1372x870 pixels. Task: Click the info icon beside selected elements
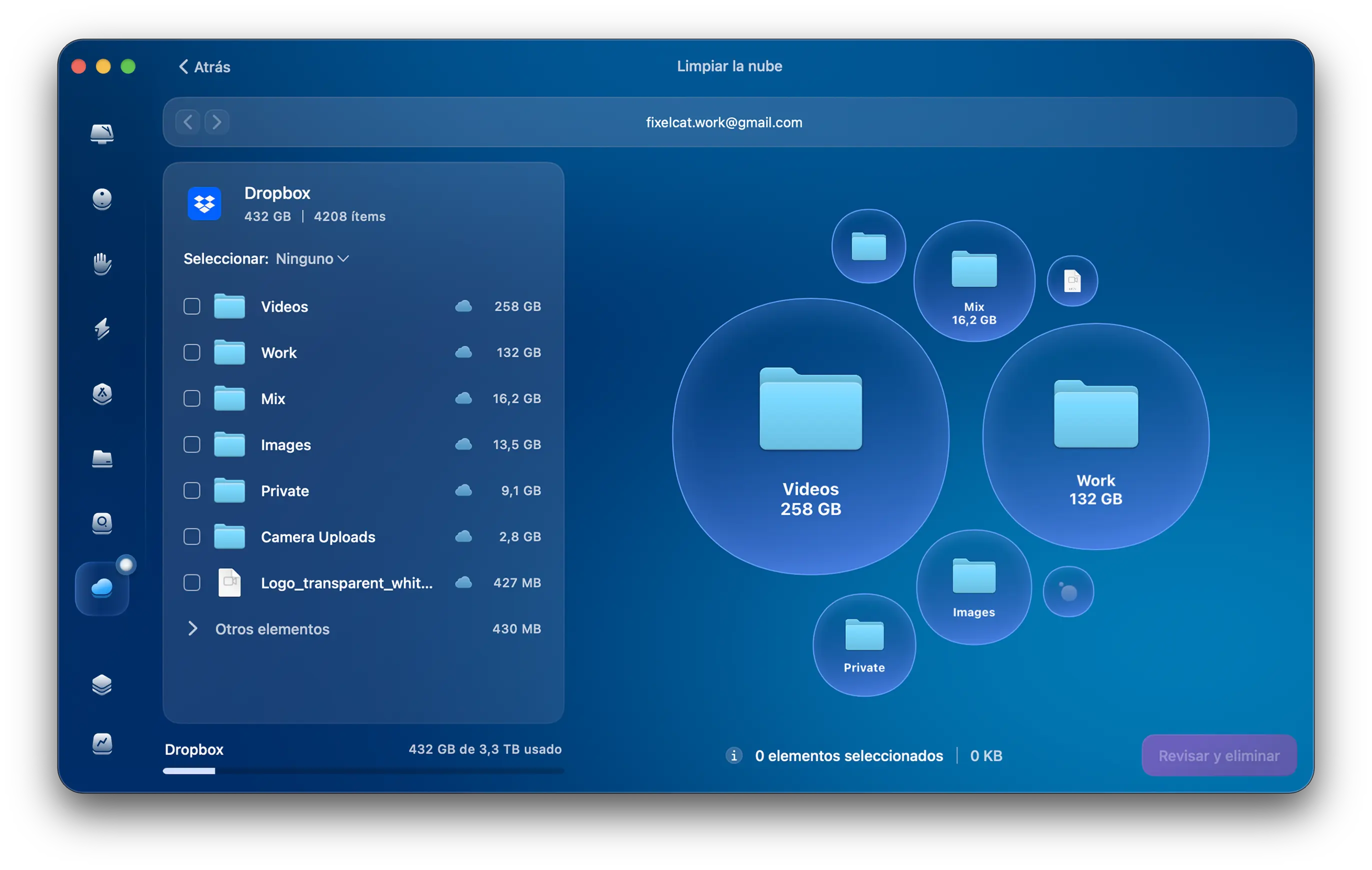(x=733, y=755)
